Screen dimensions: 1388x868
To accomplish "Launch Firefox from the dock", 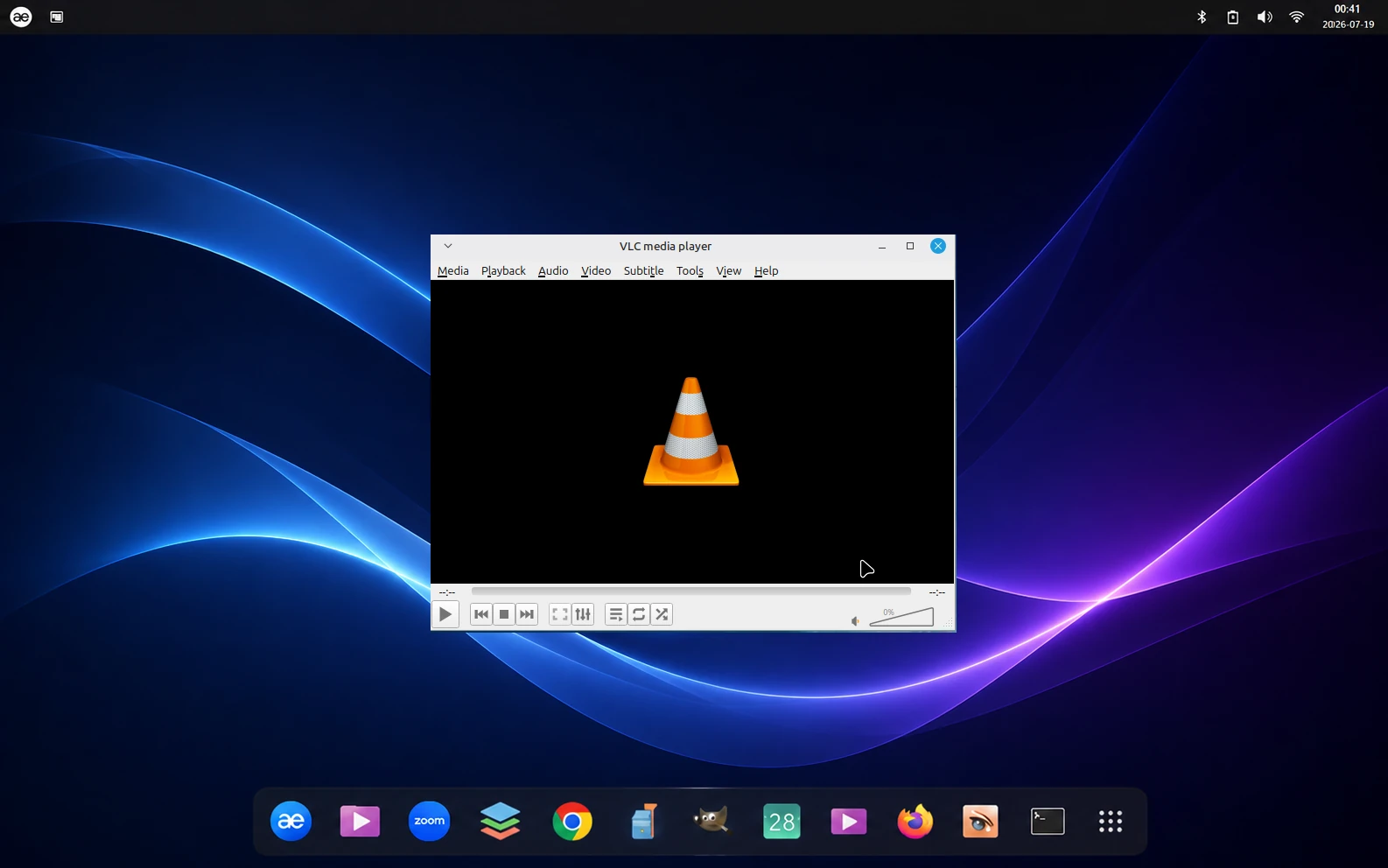I will coord(915,822).
